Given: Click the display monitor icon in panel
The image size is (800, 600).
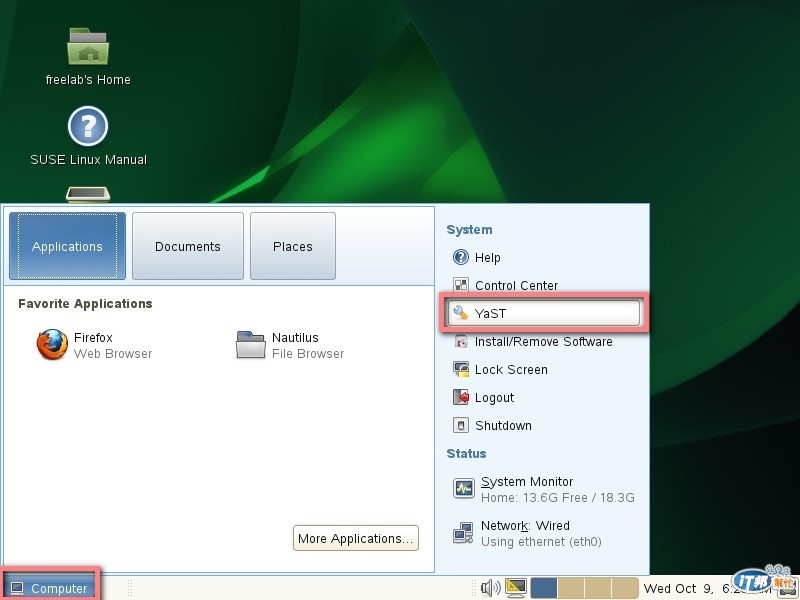Looking at the screenshot, I should tap(516, 588).
